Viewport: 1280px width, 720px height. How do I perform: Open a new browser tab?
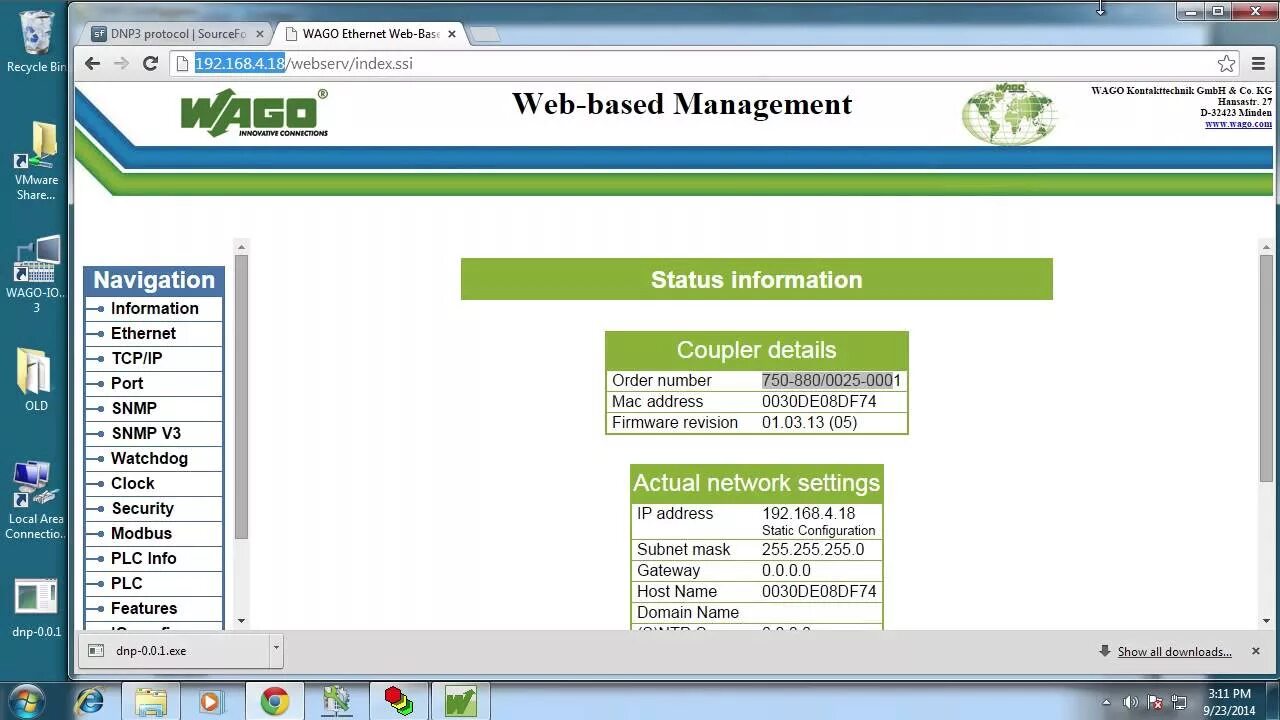[485, 34]
